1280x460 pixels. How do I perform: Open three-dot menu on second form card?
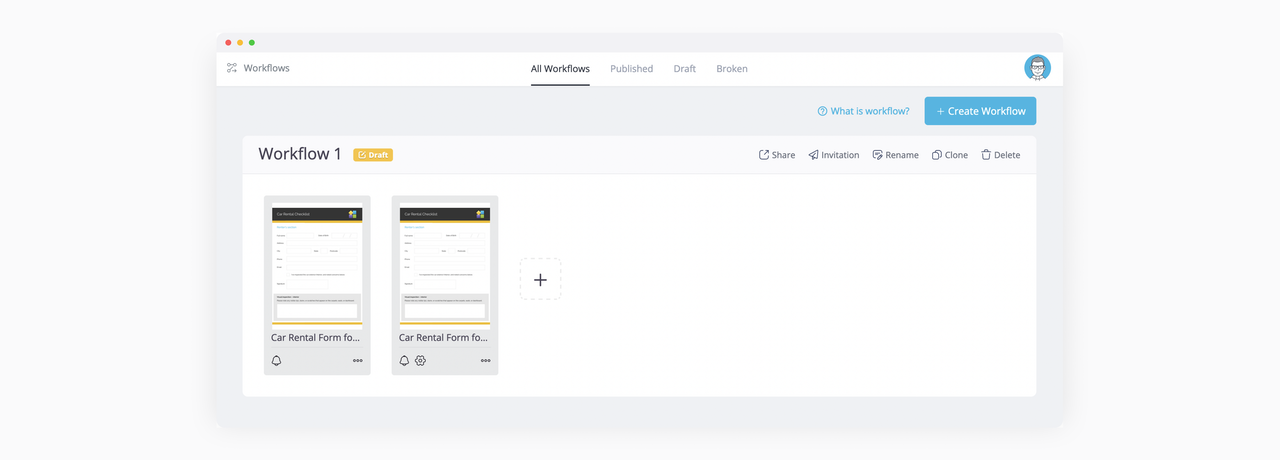tap(486, 361)
